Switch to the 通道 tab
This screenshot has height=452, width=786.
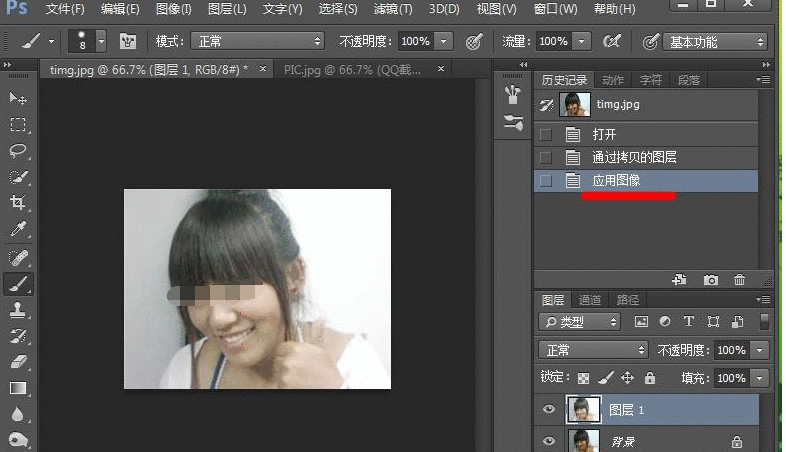click(590, 300)
